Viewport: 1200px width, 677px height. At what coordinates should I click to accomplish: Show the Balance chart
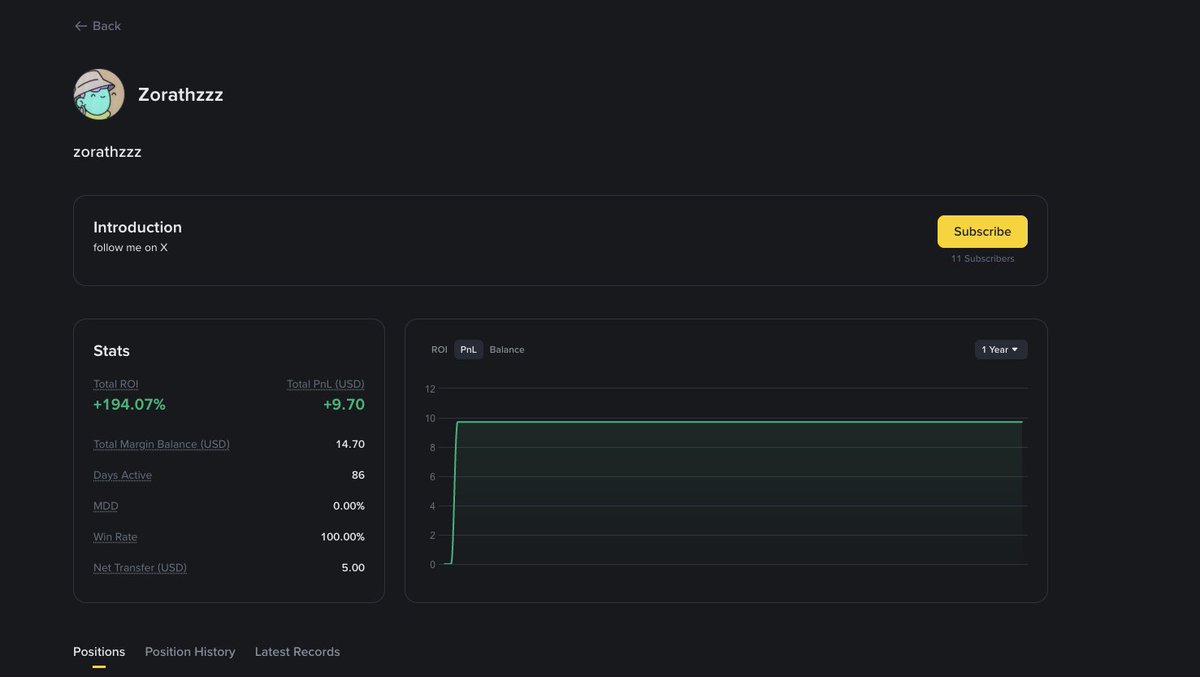(507, 350)
